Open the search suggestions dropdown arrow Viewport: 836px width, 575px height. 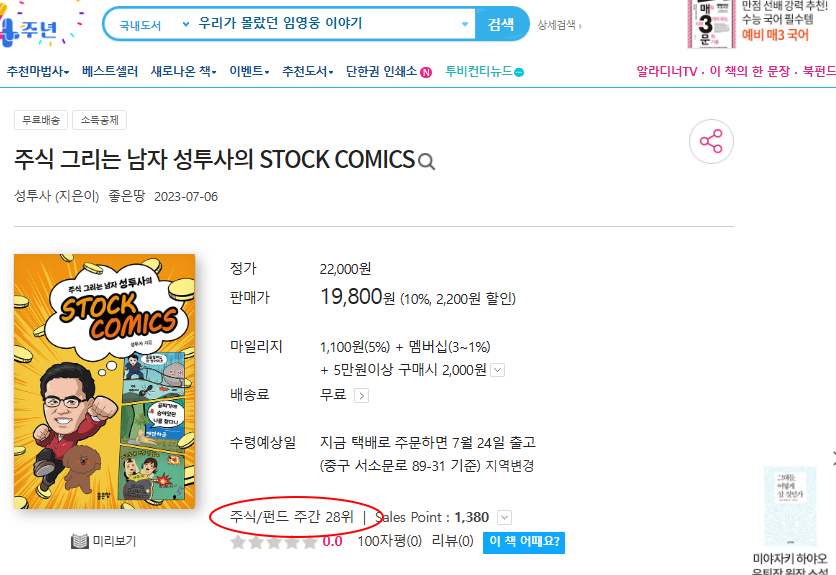click(x=465, y=24)
